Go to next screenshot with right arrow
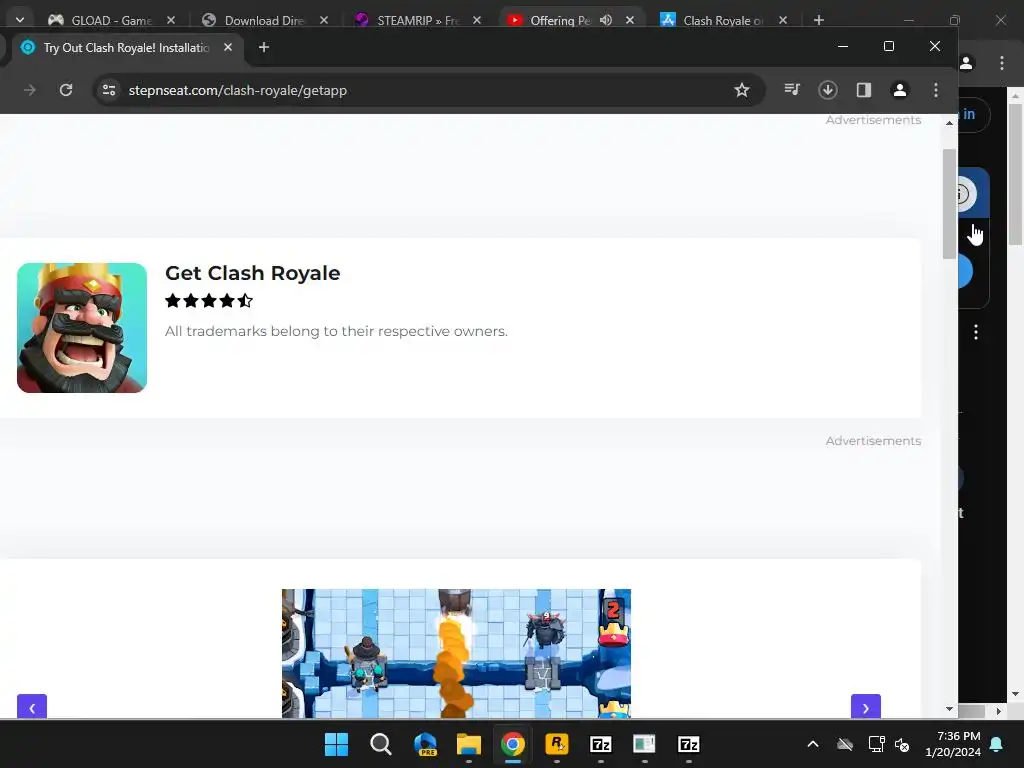This screenshot has height=768, width=1024. click(x=866, y=707)
